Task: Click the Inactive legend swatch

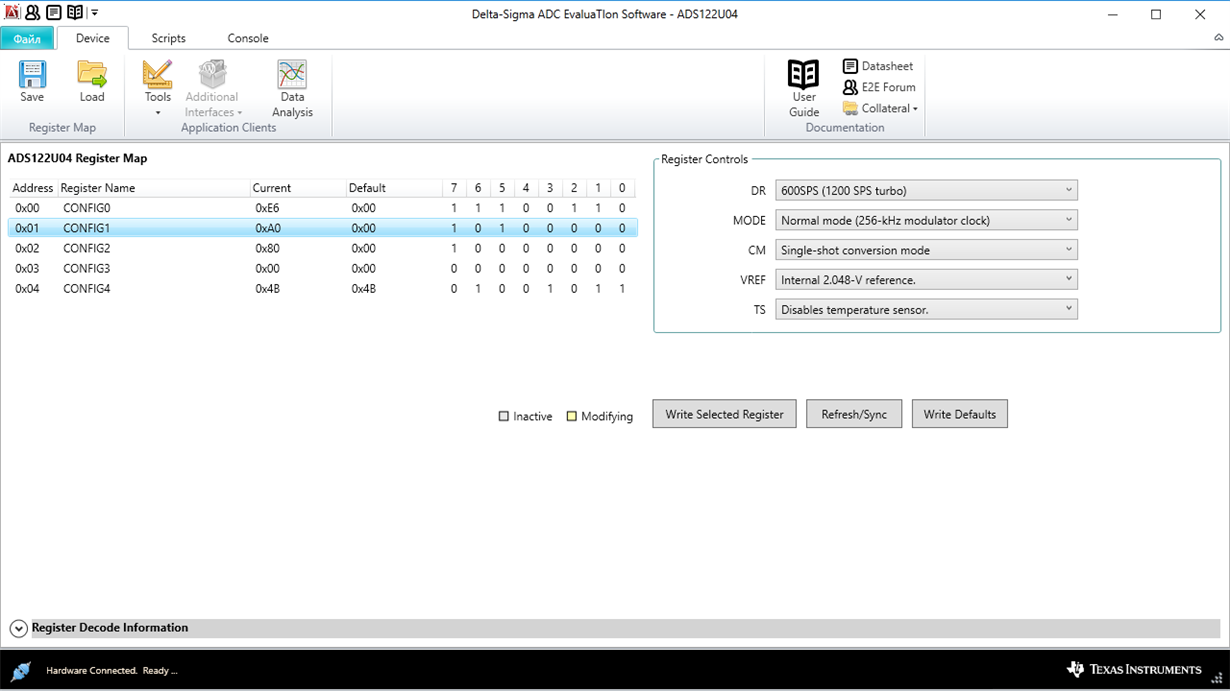Action: click(504, 416)
